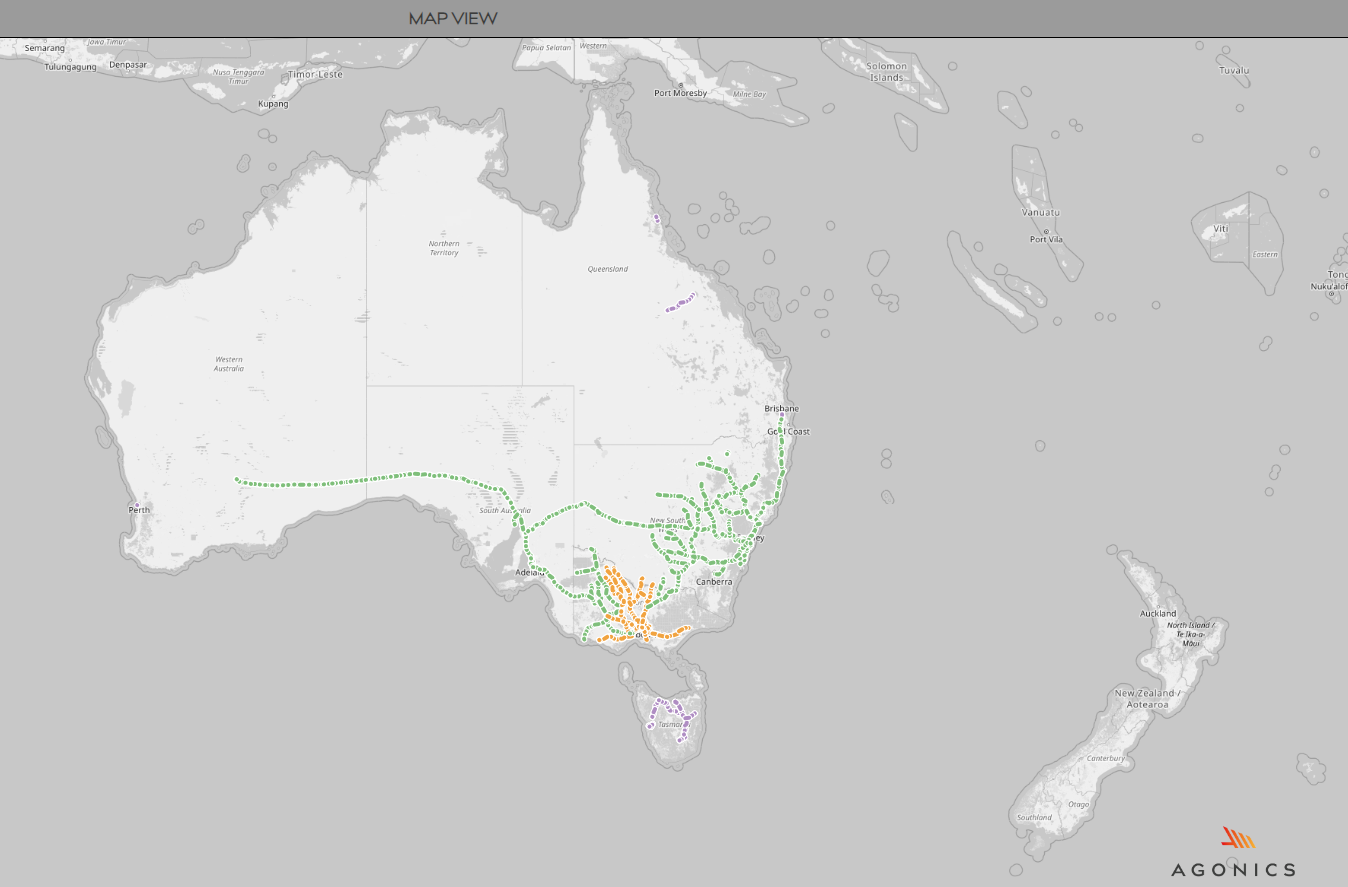This screenshot has height=887, width=1348.
Task: Click the Semarang city label
Action: 45,48
